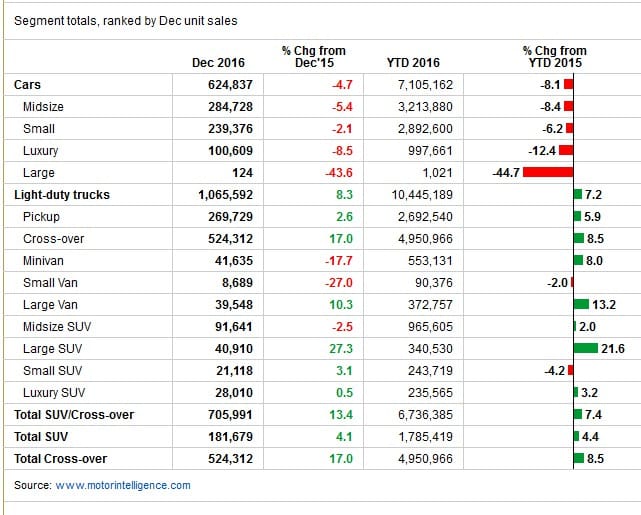Click the red bar for Luxury cars
Screen dimensions: 641x515
point(566,150)
